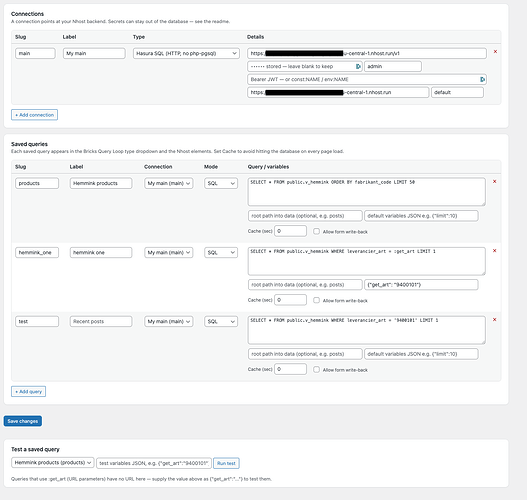Click the 'Details' column header
527x500 pixels.
coord(255,37)
